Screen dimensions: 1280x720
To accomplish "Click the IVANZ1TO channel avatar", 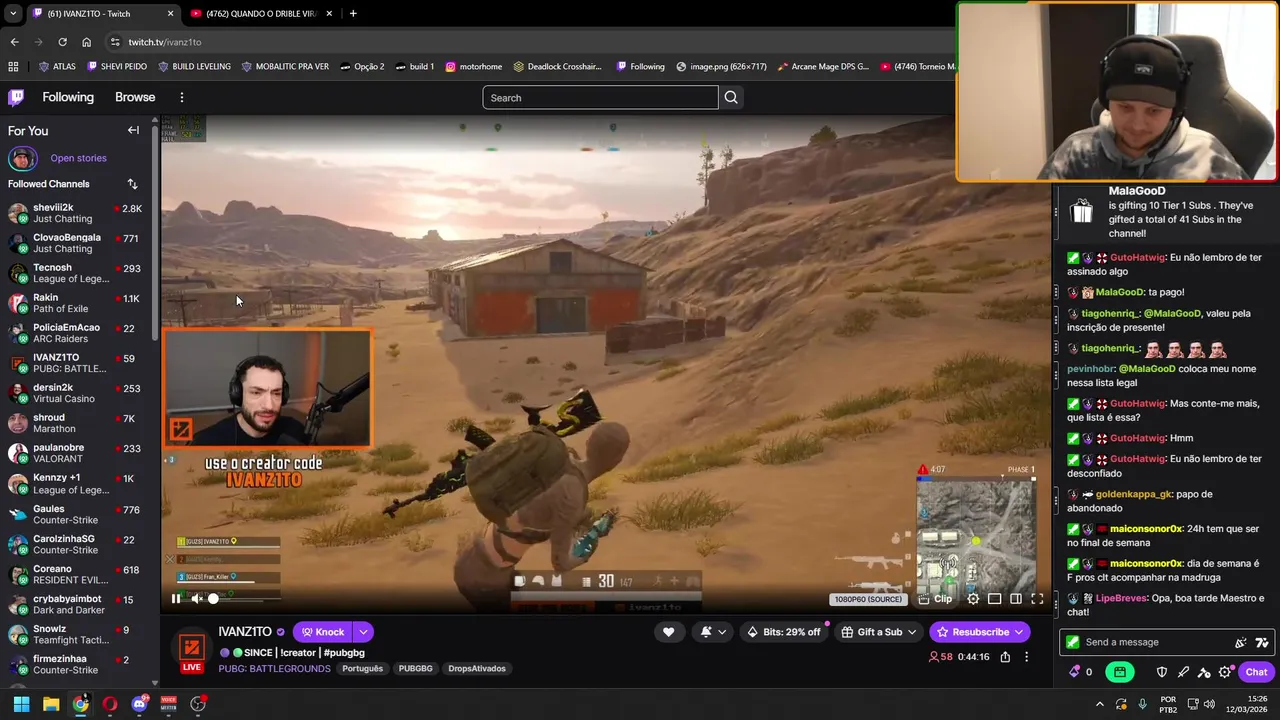I will [x=192, y=648].
